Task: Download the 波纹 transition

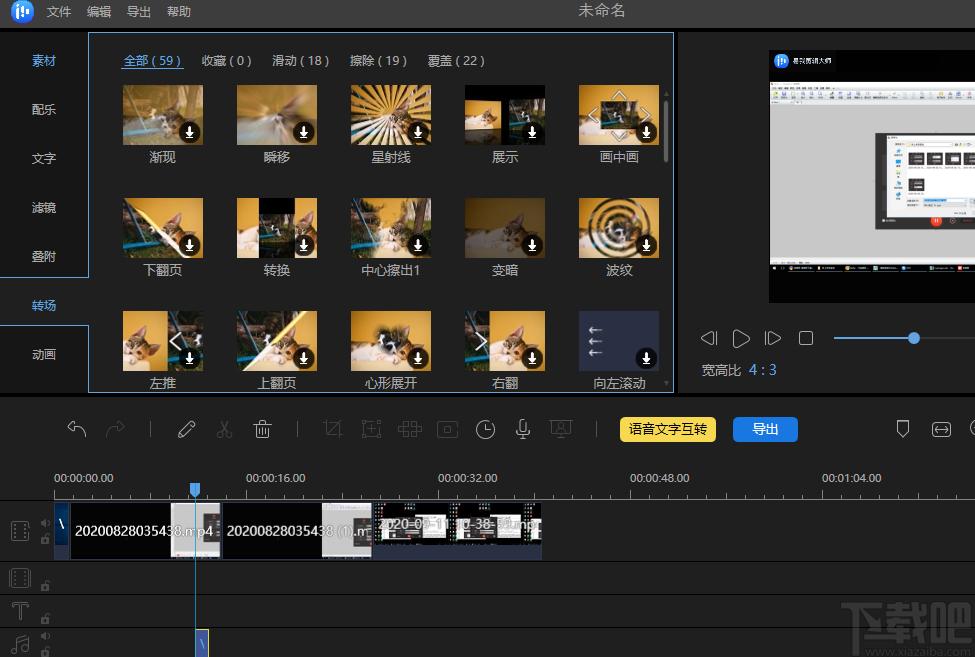Action: [646, 245]
